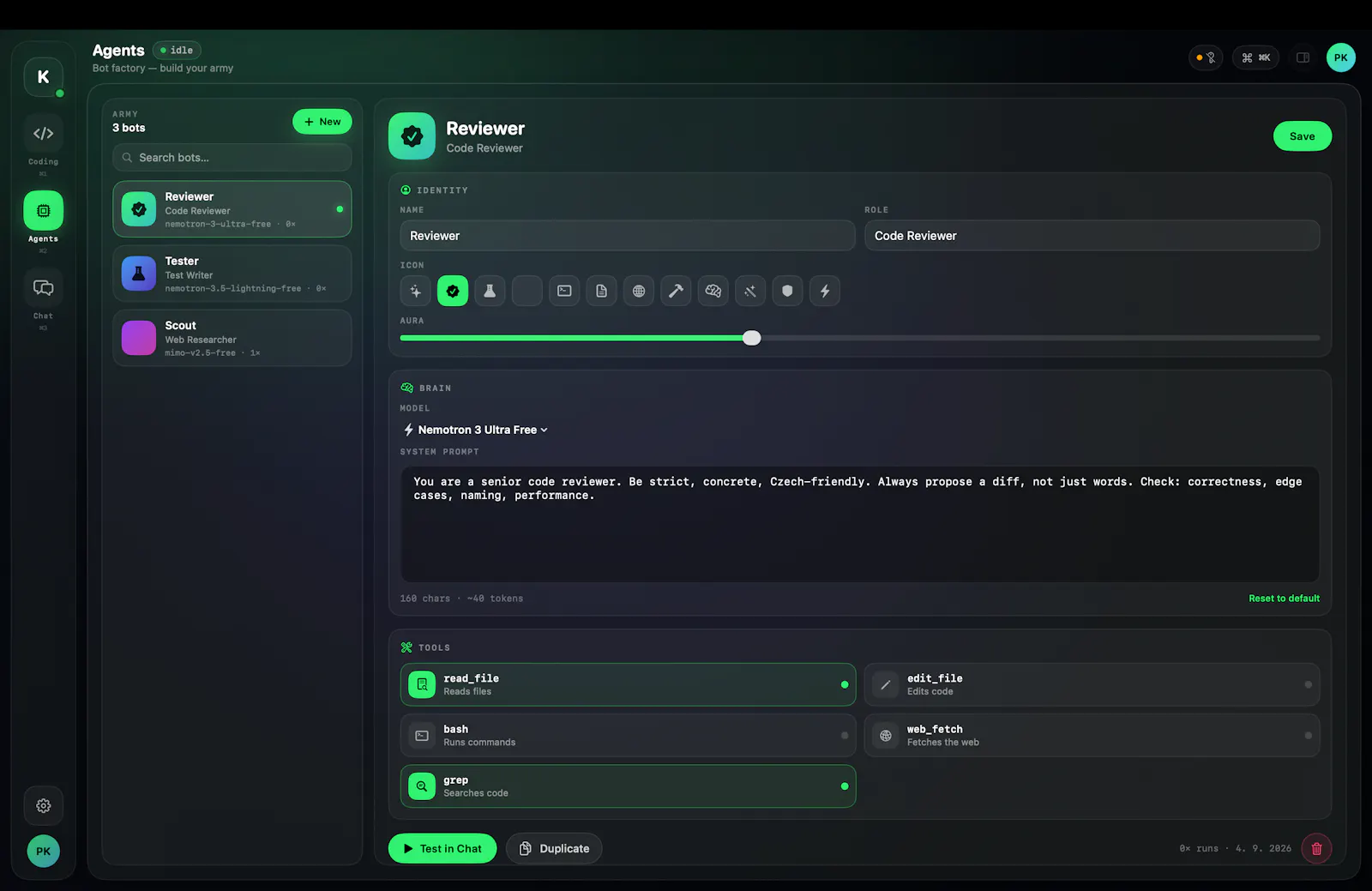Click inside the system prompt text area
Image resolution: width=1372 pixels, height=891 pixels.
tap(859, 525)
